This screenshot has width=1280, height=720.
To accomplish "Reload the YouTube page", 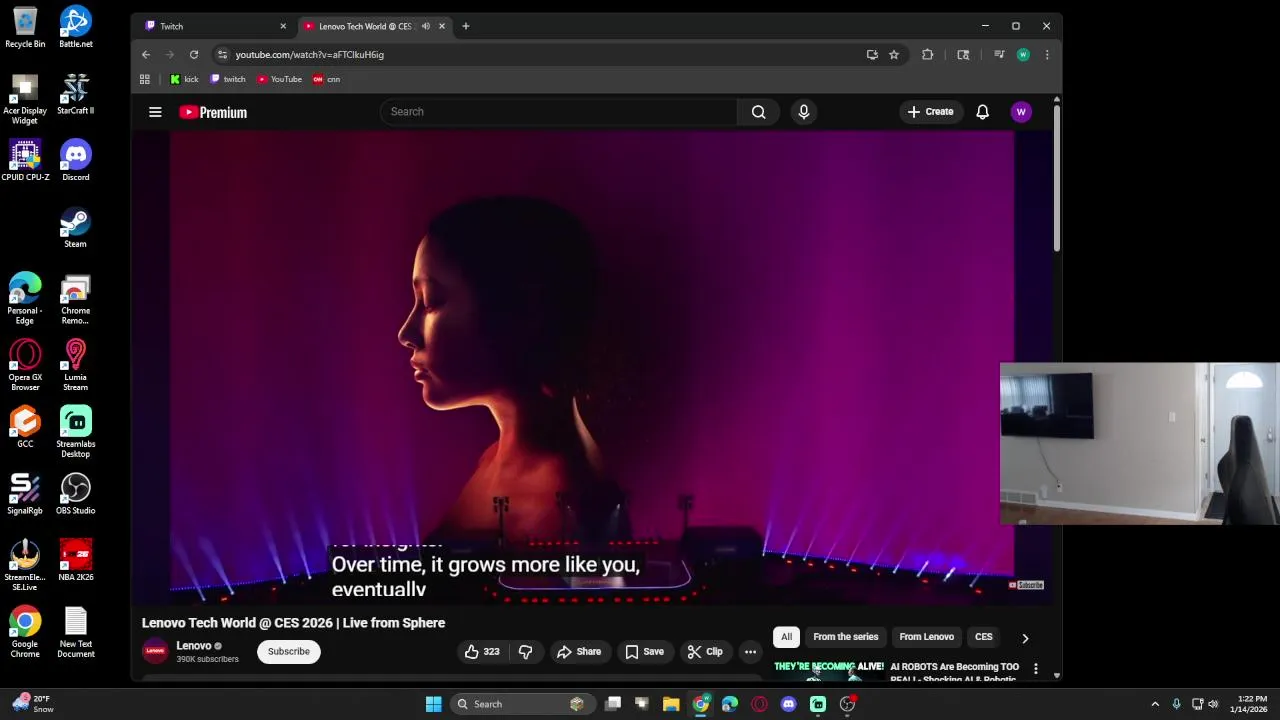I will [x=194, y=55].
